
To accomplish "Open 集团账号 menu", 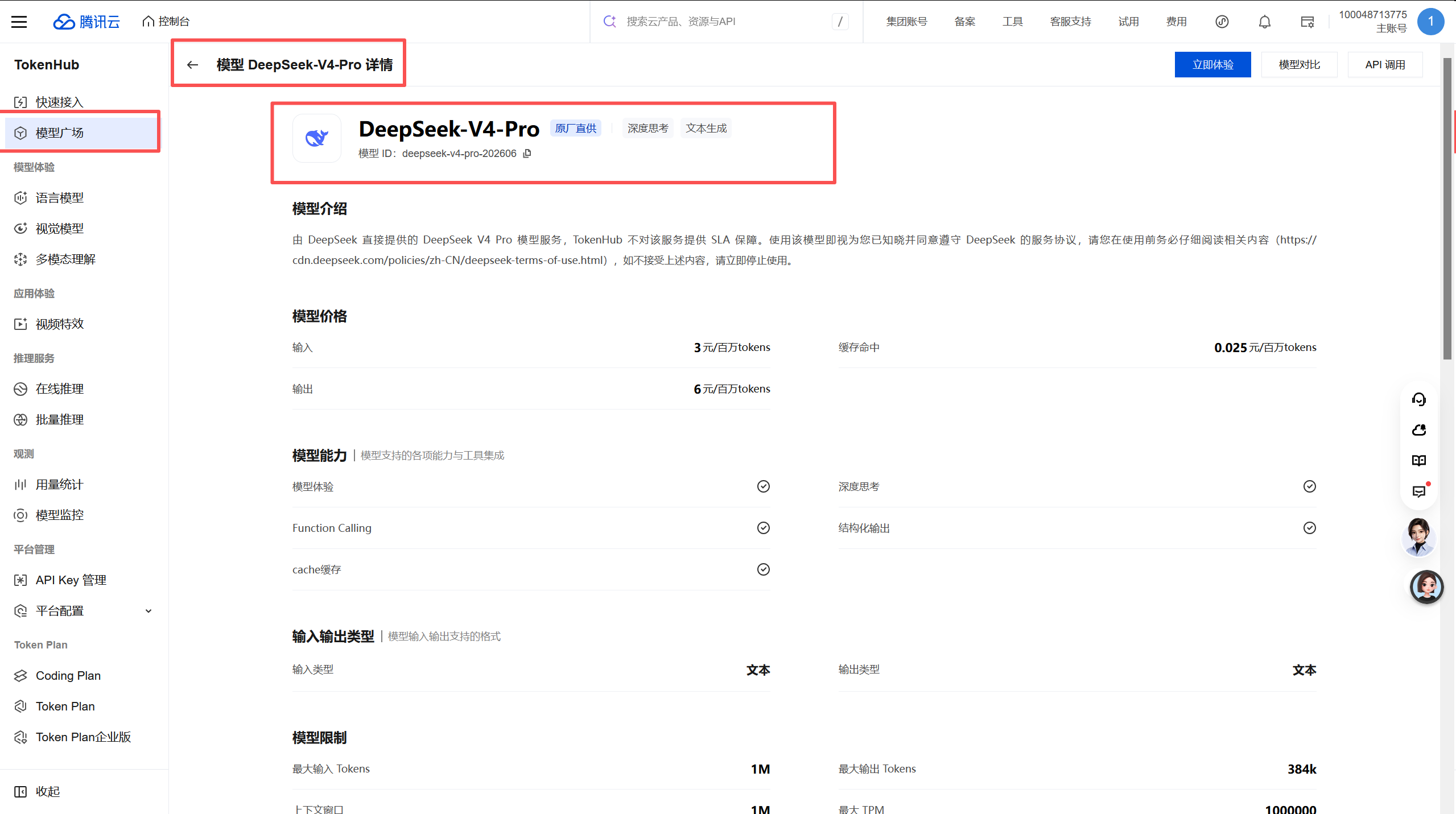I will pyautogui.click(x=906, y=22).
